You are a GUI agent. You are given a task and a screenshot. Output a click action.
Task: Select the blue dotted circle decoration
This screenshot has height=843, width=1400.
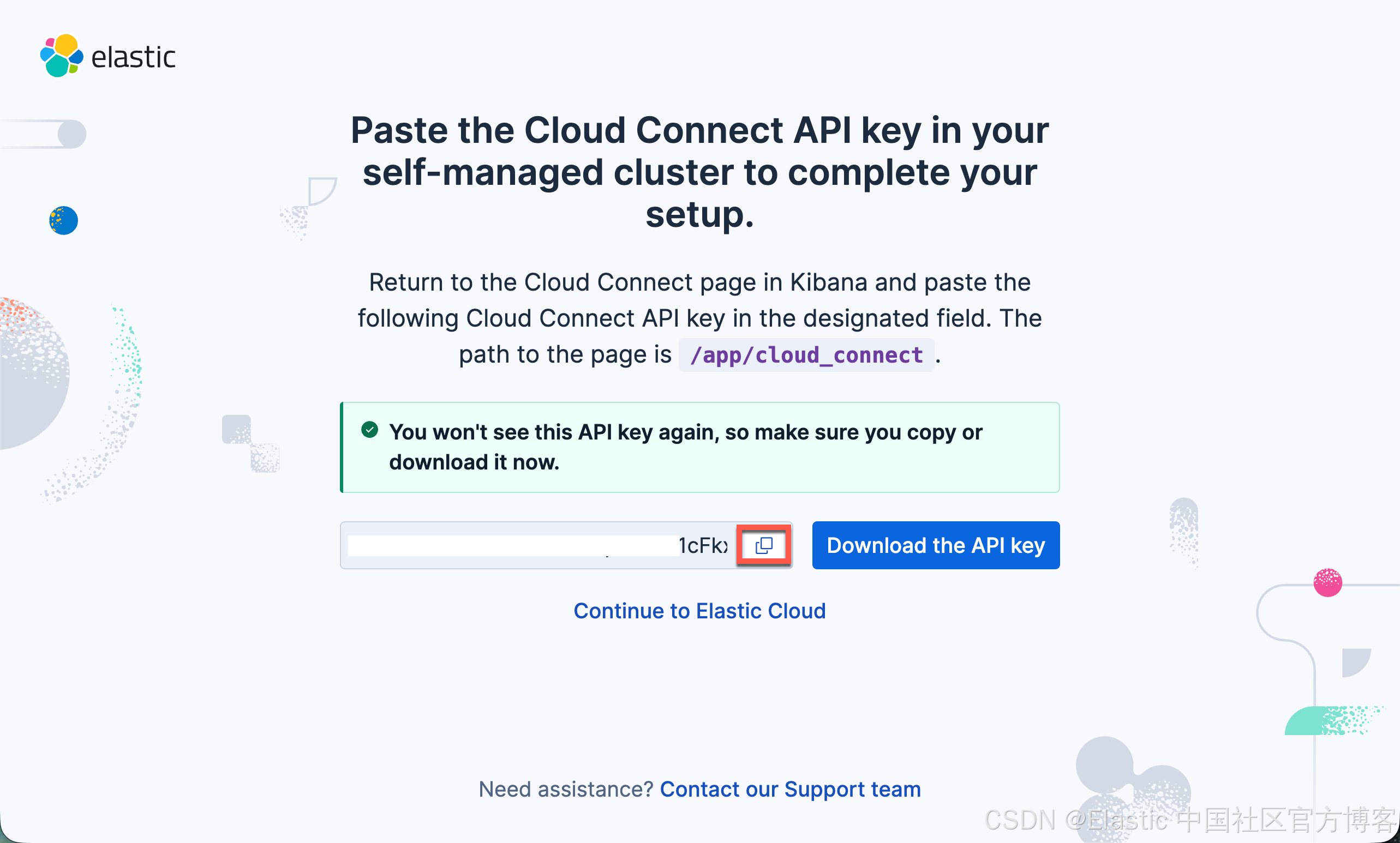[63, 220]
